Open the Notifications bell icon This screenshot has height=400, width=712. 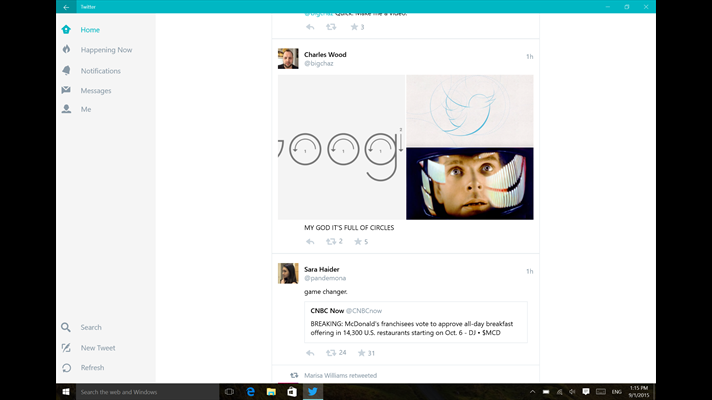[x=66, y=70]
